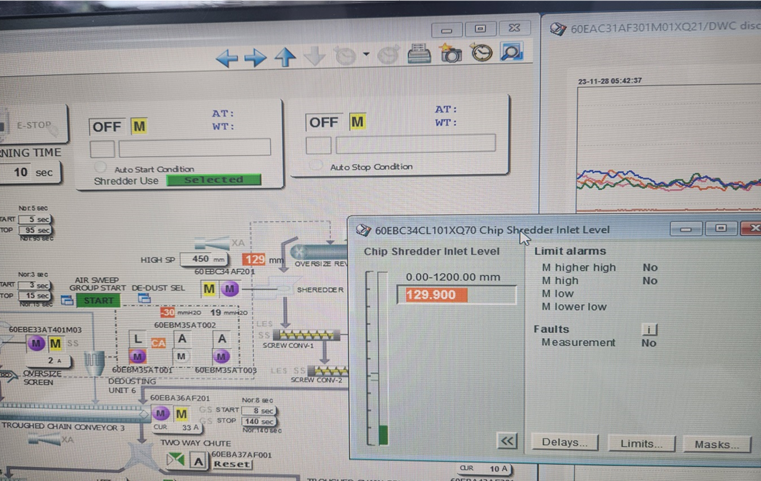Click the printer icon in toolbar
The image size is (761, 481).
420,54
